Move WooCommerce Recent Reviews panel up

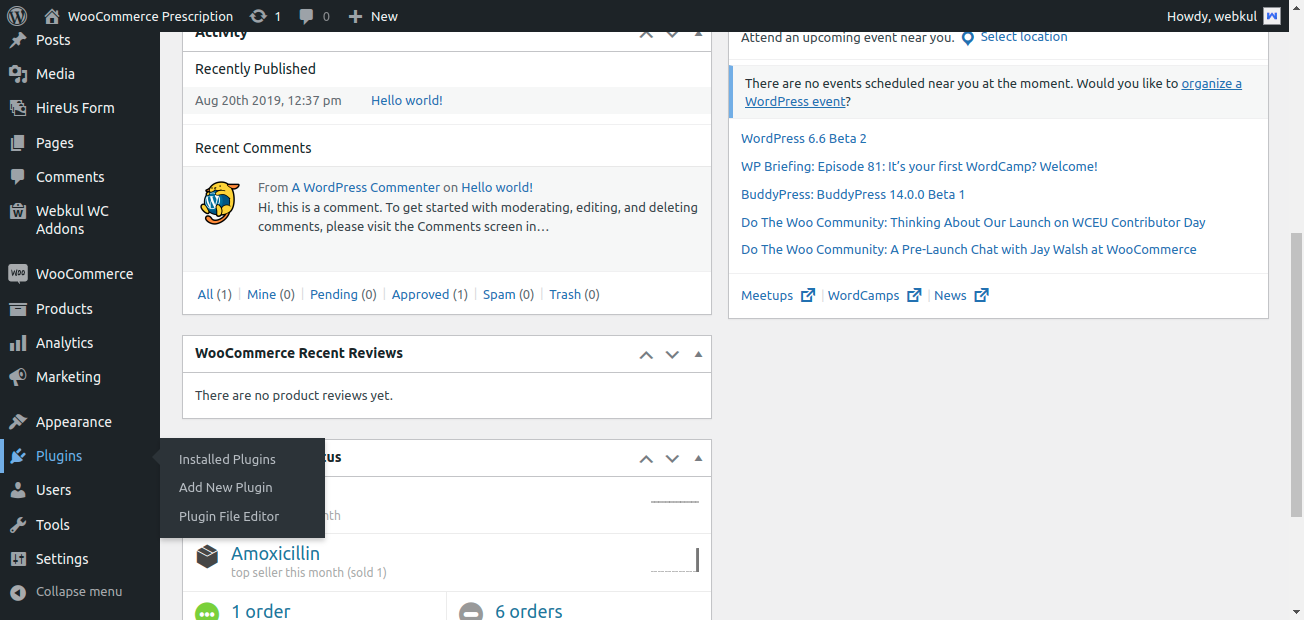645,354
